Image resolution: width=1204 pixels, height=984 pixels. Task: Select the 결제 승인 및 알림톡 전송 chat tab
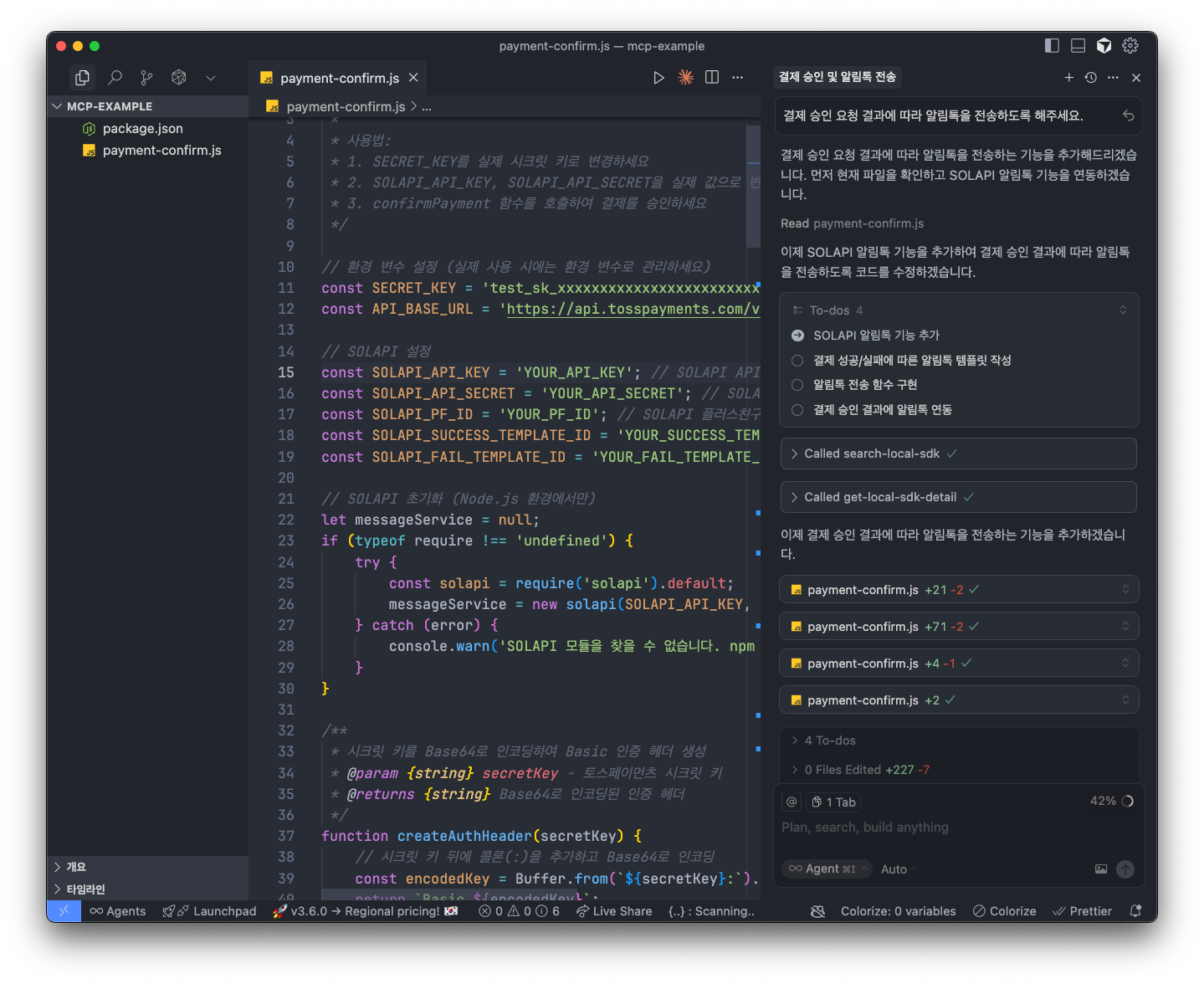pos(838,77)
